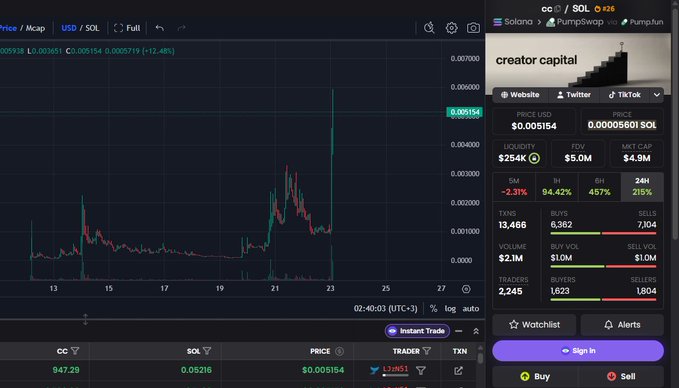Image resolution: width=679 pixels, height=388 pixels.
Task: Click the Pump.fun link
Action: 642,22
